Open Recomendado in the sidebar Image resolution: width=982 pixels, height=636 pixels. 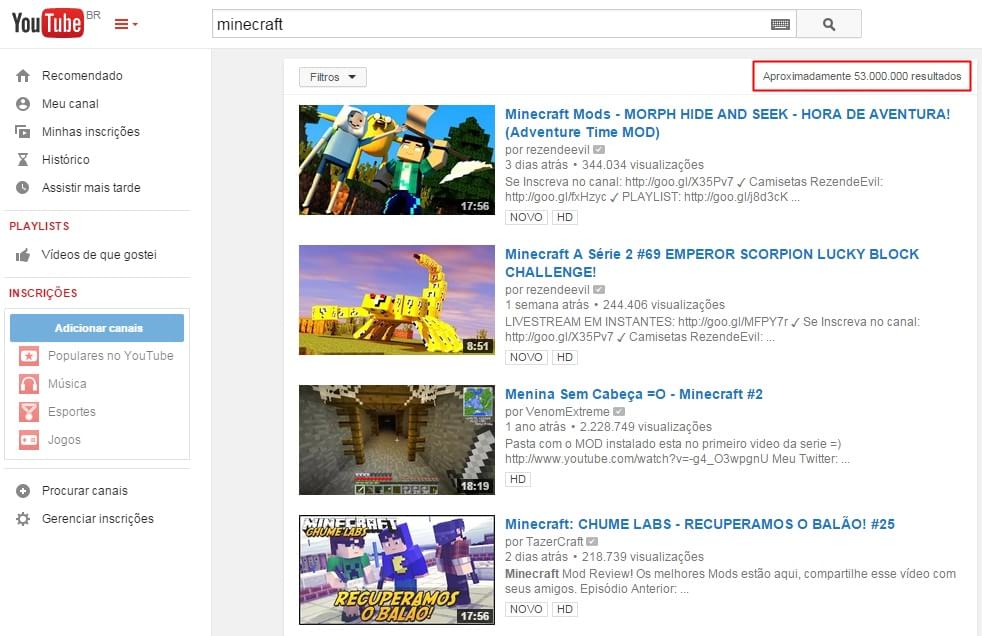click(x=82, y=76)
